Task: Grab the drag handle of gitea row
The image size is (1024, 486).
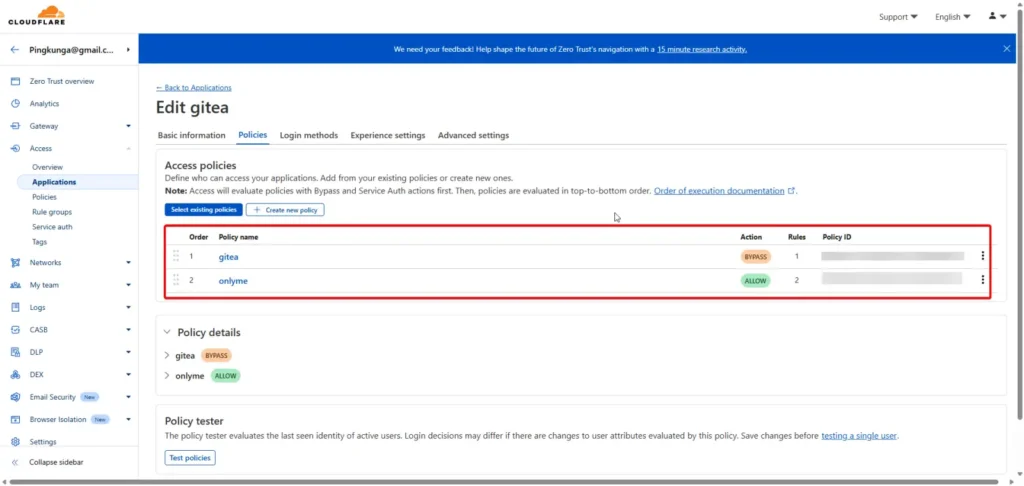Action: point(176,256)
